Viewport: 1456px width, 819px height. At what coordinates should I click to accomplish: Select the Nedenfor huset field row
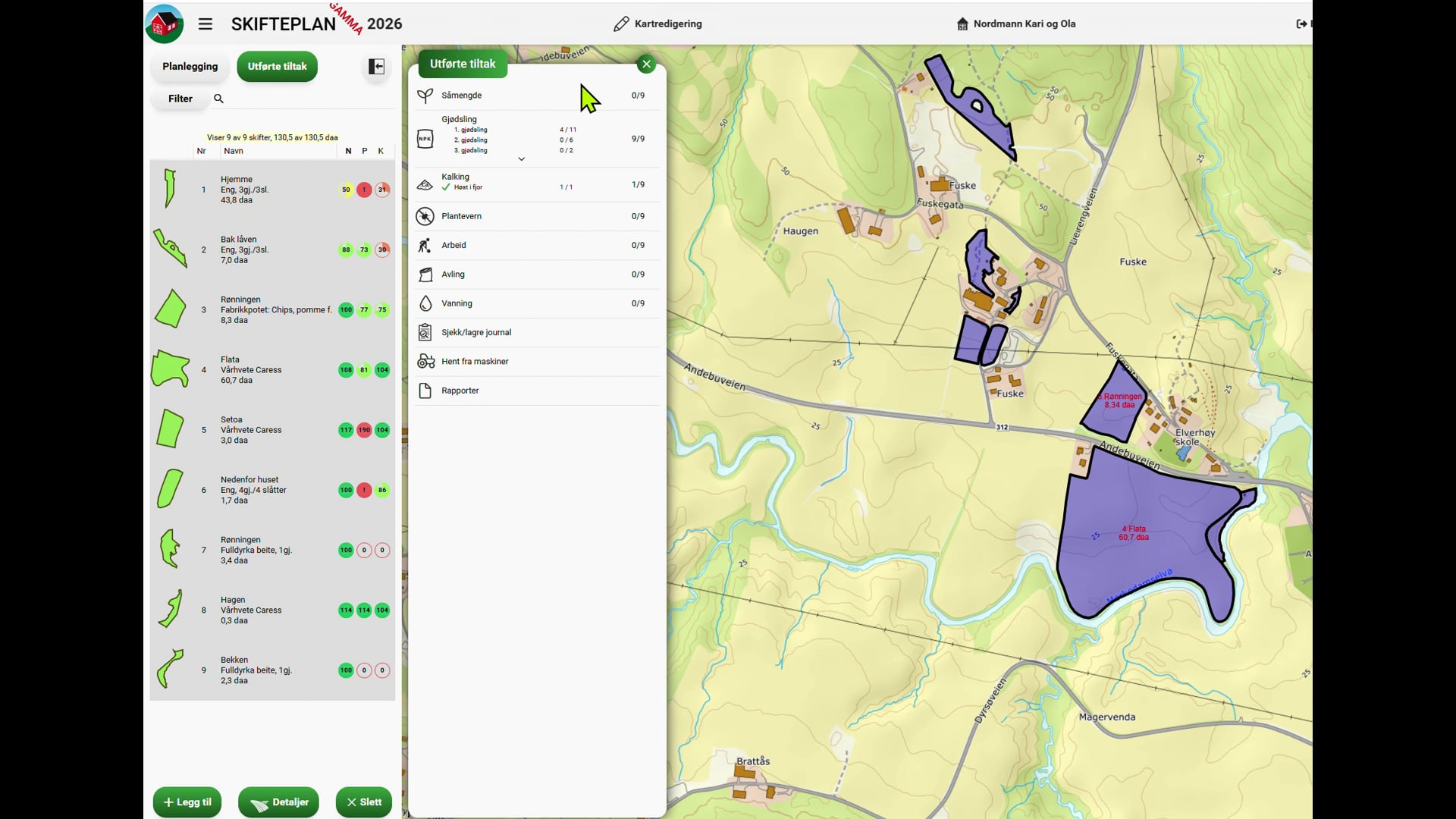pyautogui.click(x=272, y=490)
